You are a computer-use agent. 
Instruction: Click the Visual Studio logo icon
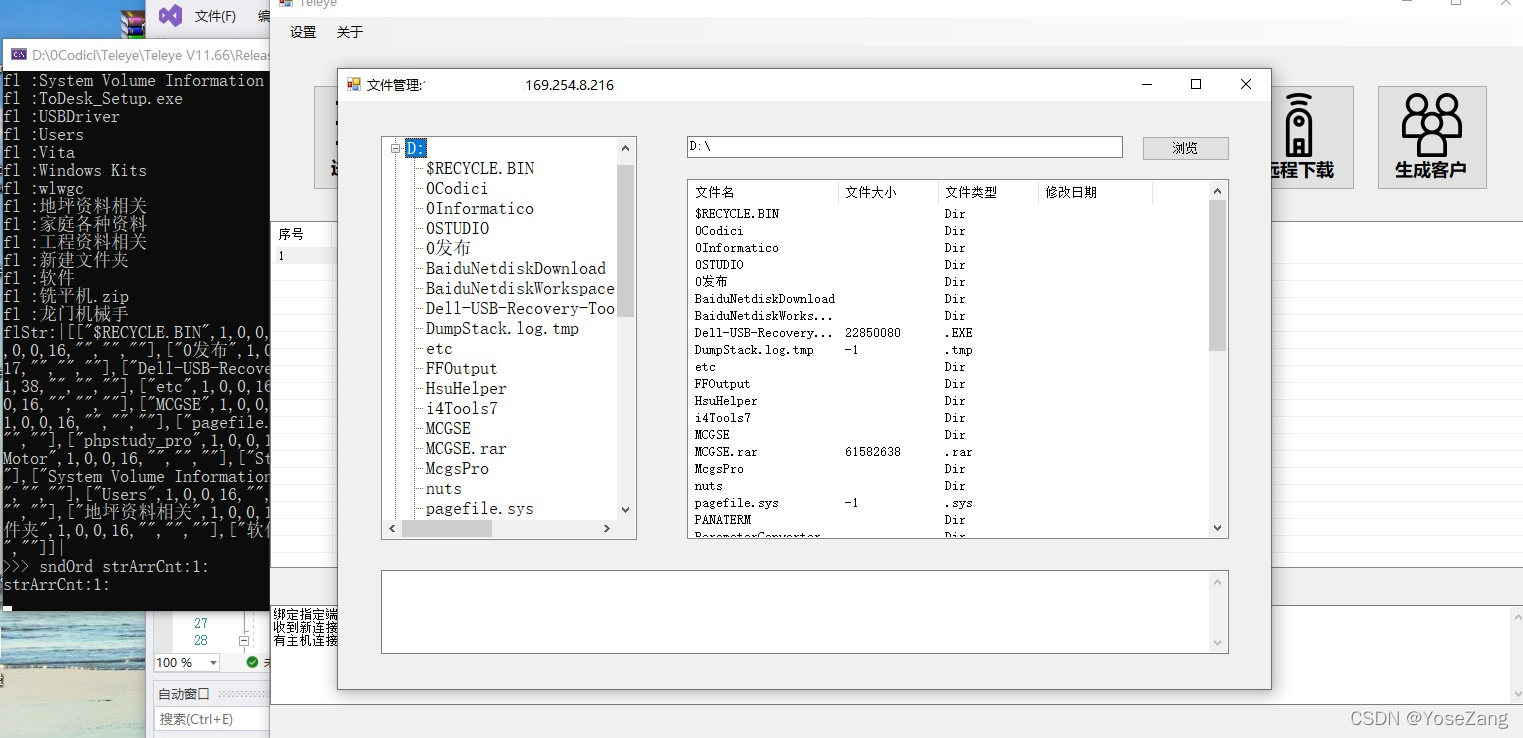point(171,15)
